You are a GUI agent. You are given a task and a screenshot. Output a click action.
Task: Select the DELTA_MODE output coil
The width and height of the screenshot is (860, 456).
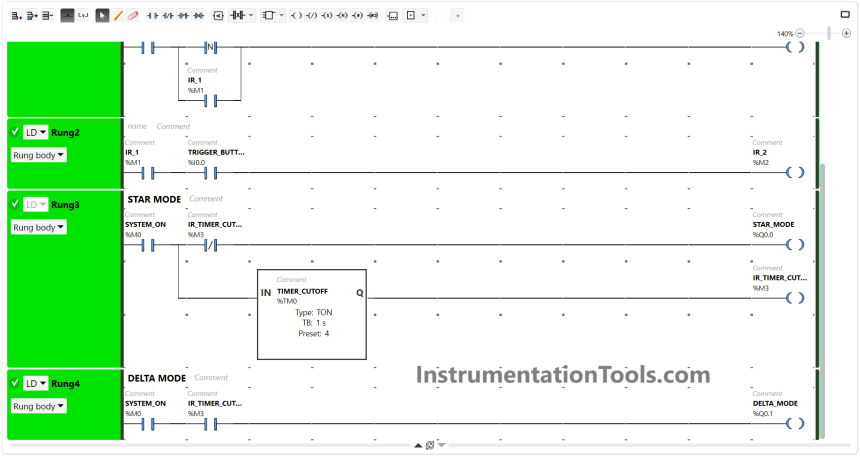point(795,423)
